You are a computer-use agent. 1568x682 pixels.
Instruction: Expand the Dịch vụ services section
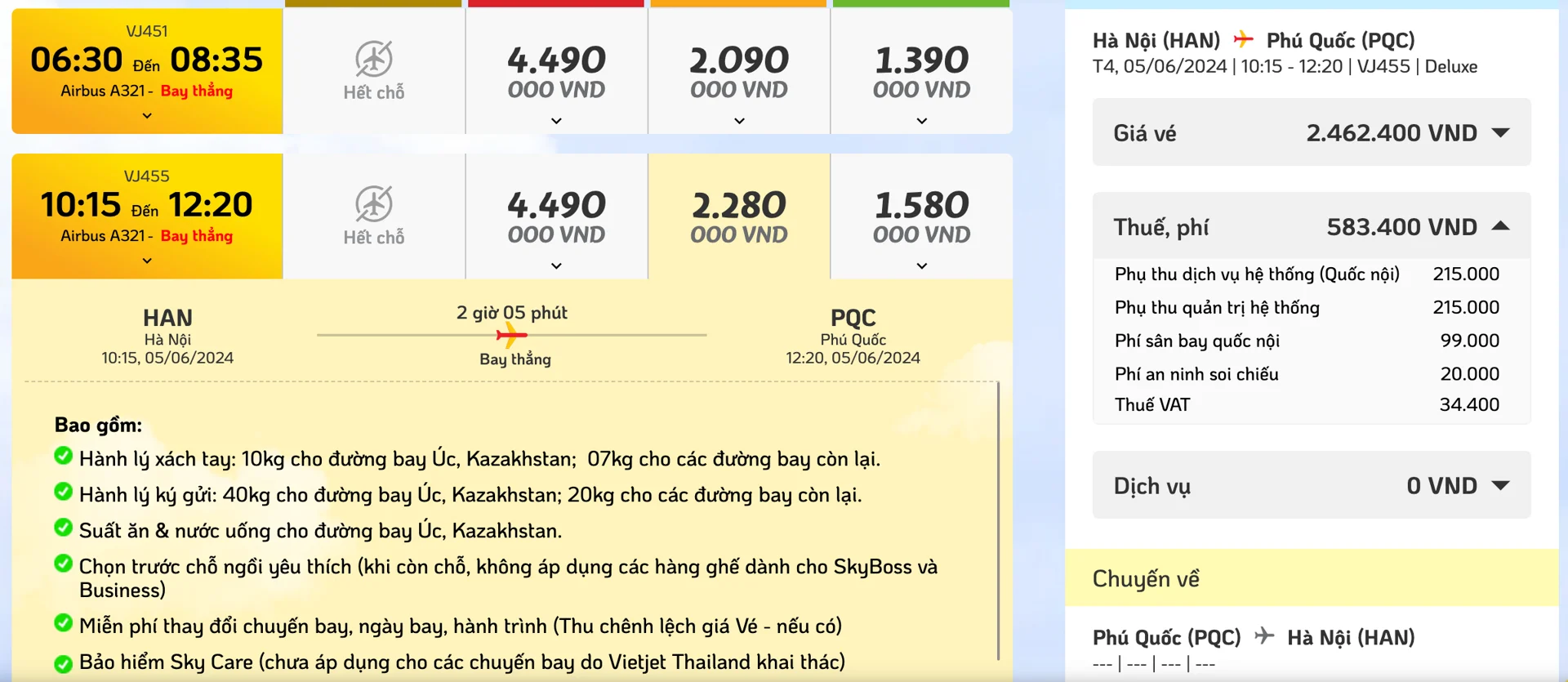[x=1500, y=485]
